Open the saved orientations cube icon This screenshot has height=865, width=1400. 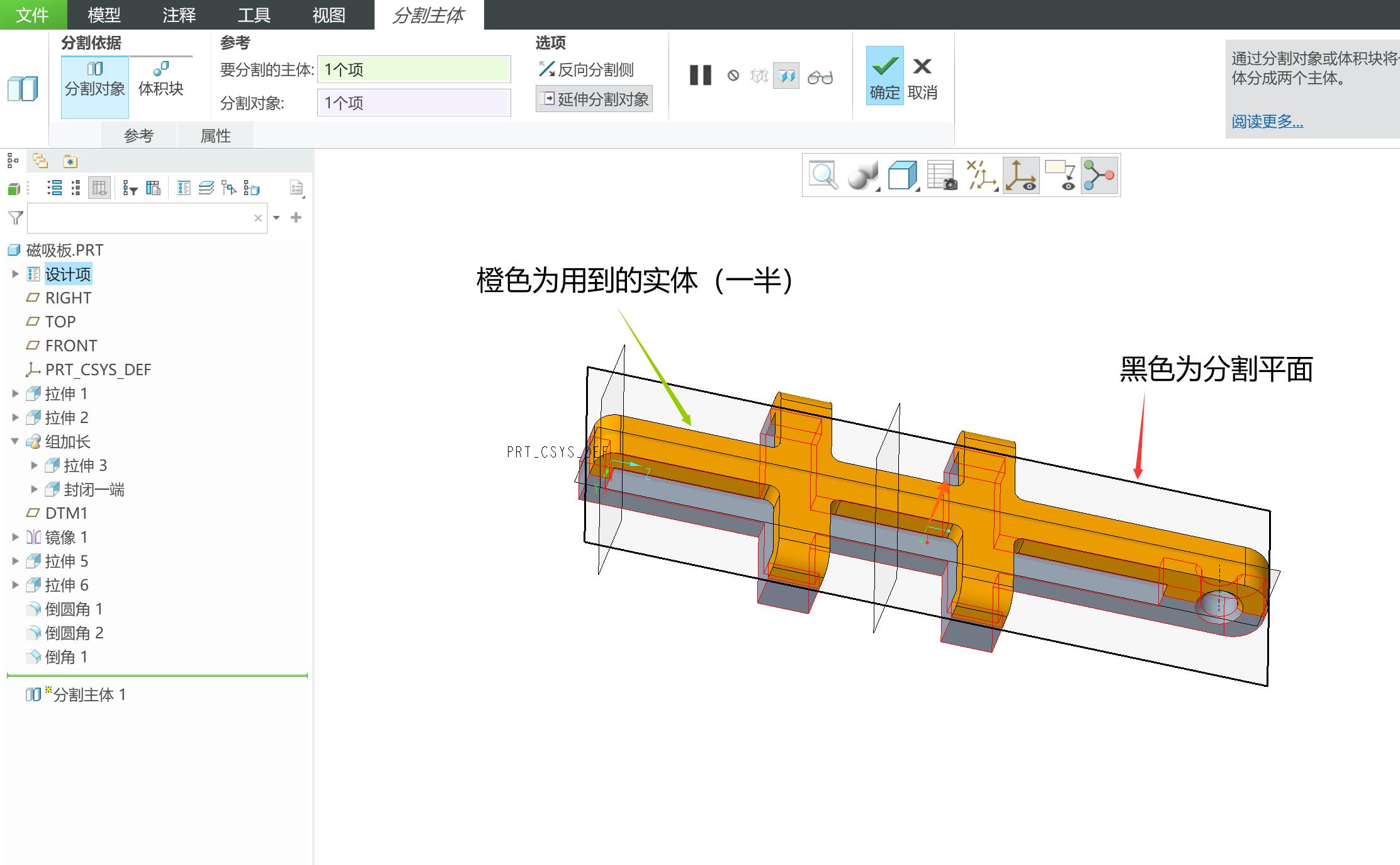(903, 176)
